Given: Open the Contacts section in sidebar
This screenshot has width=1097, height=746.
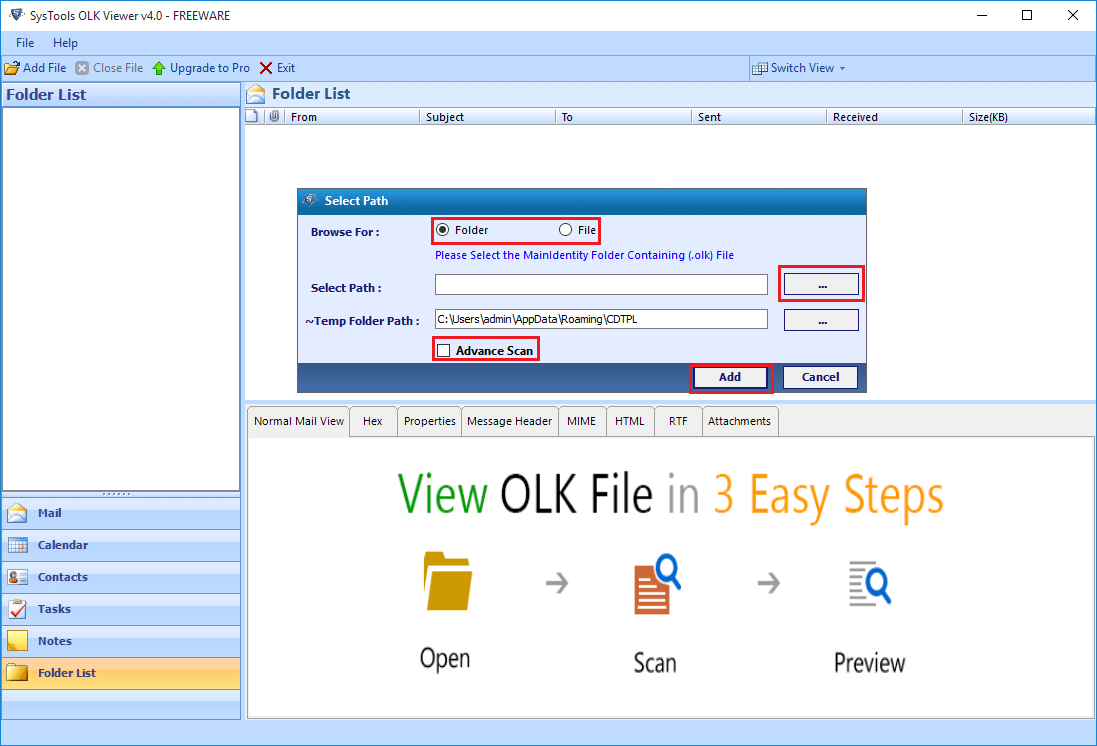Looking at the screenshot, I should click(121, 577).
